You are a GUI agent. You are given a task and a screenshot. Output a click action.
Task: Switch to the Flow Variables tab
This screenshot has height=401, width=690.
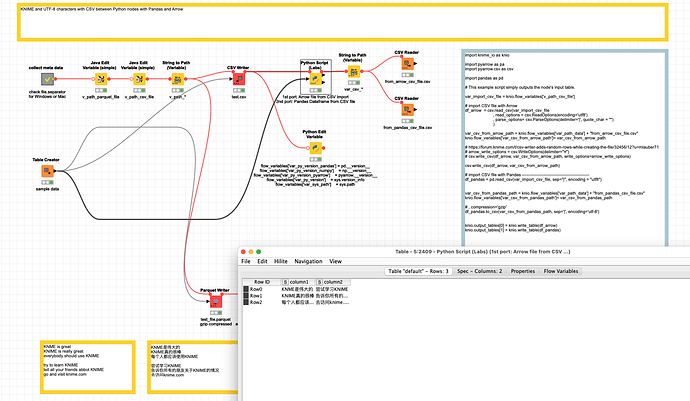pyautogui.click(x=561, y=271)
